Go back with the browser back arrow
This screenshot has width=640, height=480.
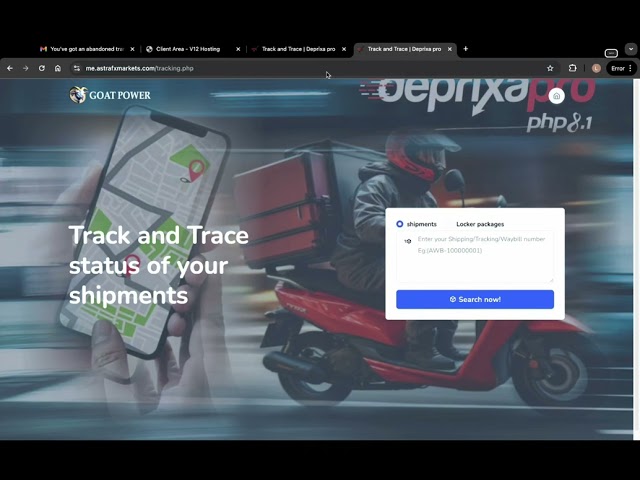pyautogui.click(x=10, y=68)
